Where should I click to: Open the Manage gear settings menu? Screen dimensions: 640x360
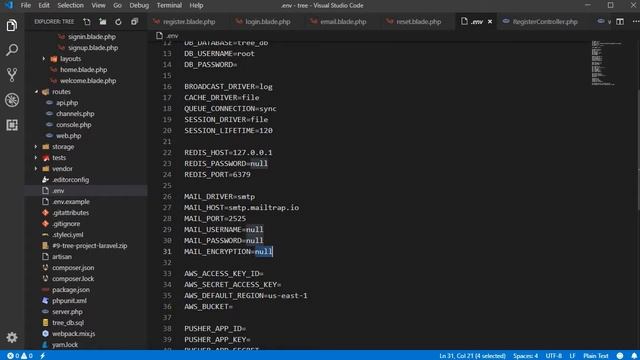[x=12, y=337]
